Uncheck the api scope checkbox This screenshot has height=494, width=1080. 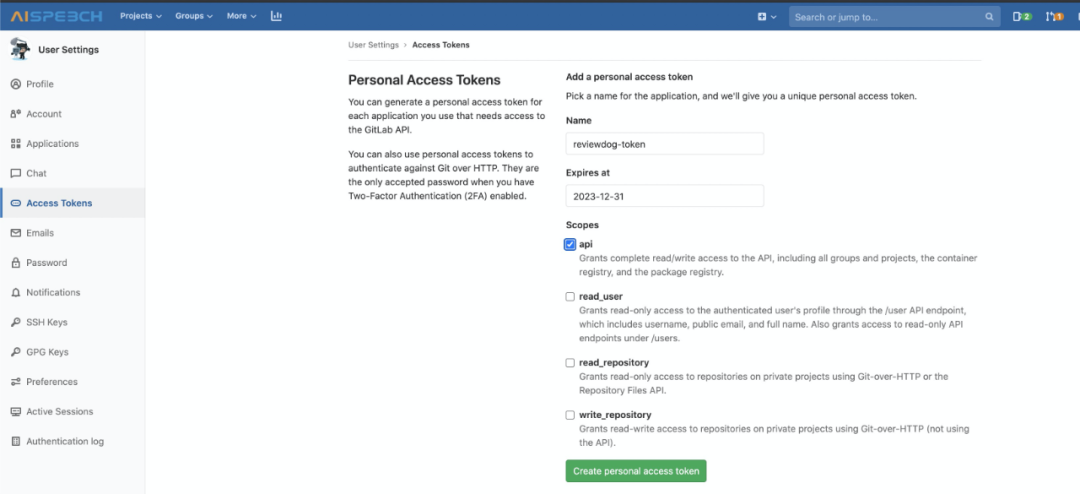pyautogui.click(x=570, y=244)
